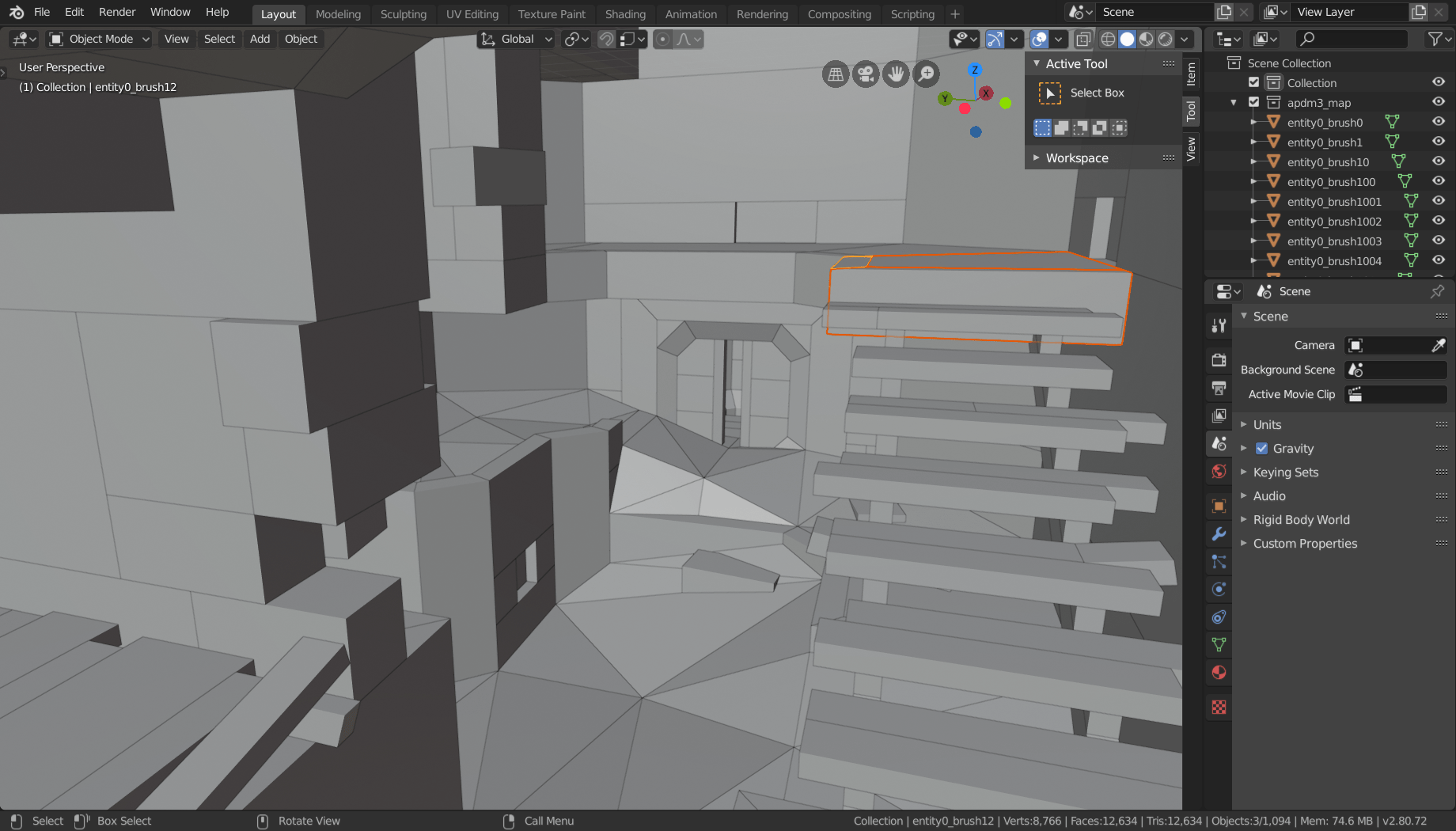
Task: Expand the Units section
Action: click(x=1266, y=424)
